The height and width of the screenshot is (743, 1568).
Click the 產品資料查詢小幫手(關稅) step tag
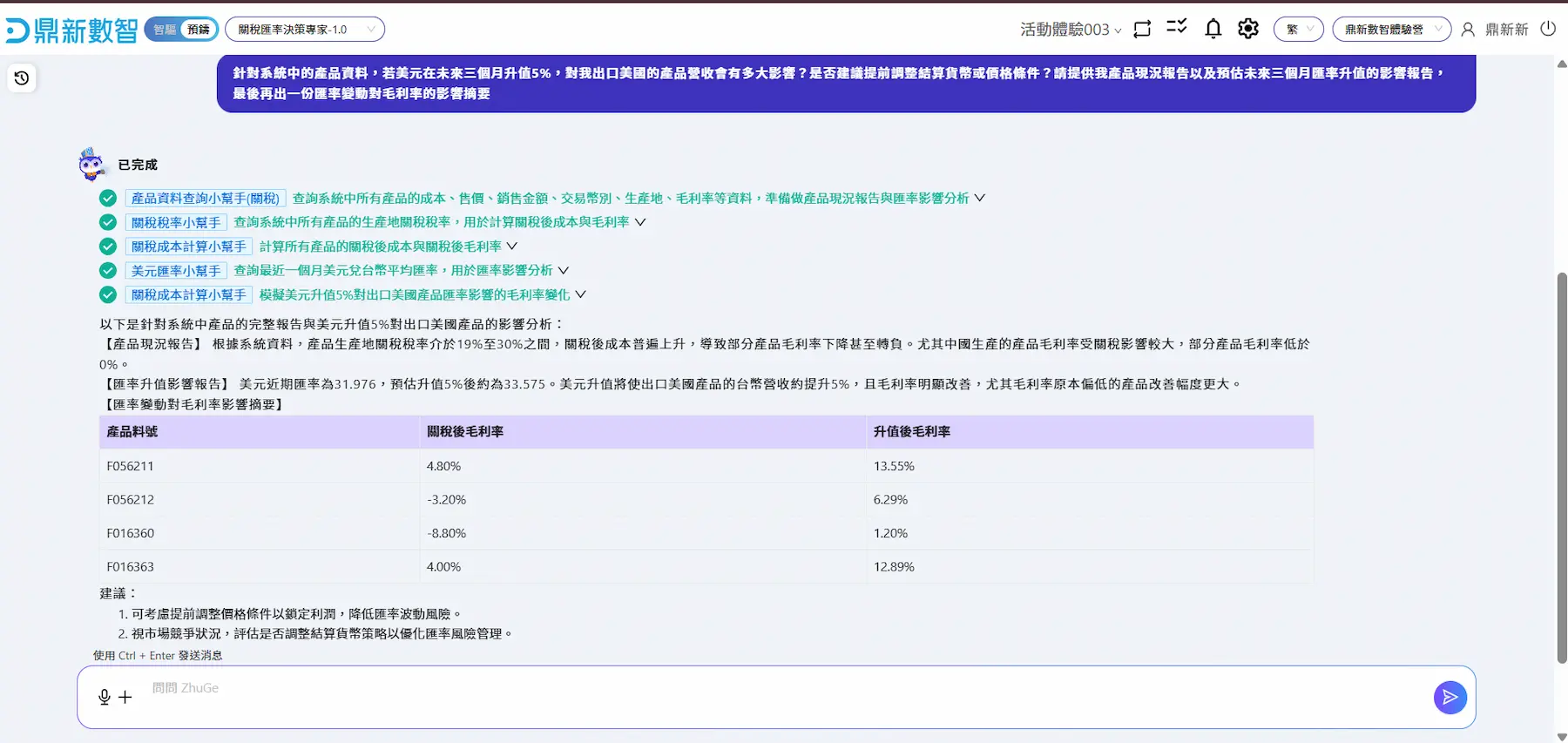tap(206, 199)
